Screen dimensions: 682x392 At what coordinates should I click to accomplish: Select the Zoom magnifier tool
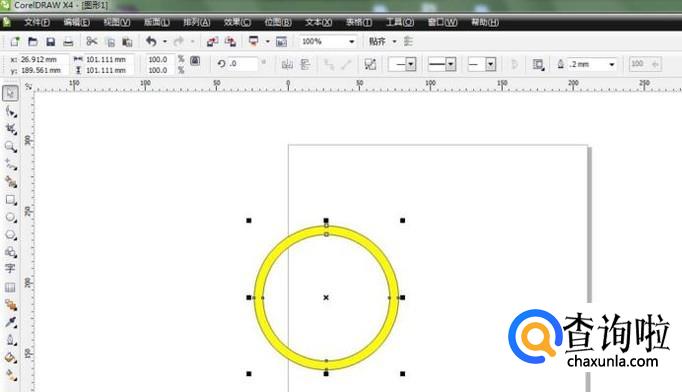[10, 147]
